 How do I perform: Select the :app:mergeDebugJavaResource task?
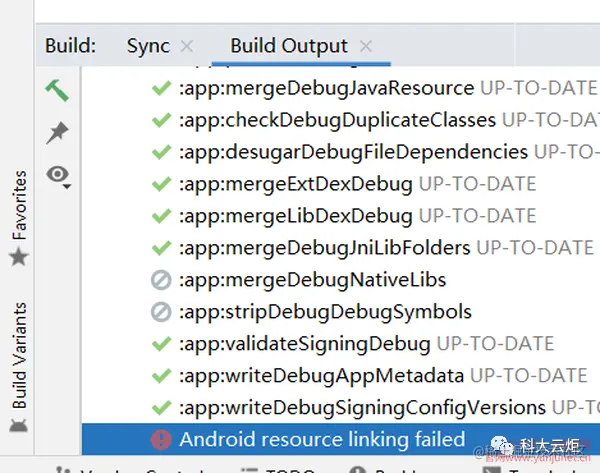(x=326, y=88)
